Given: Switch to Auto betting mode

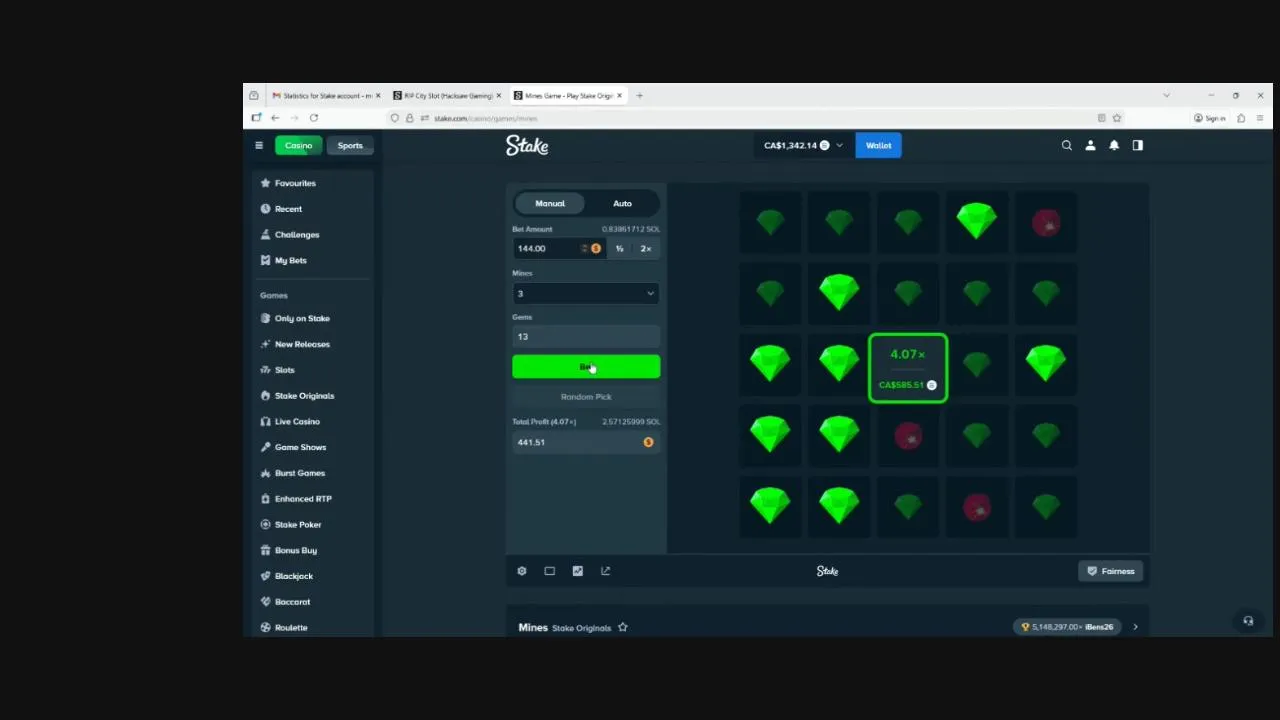Looking at the screenshot, I should pos(622,203).
